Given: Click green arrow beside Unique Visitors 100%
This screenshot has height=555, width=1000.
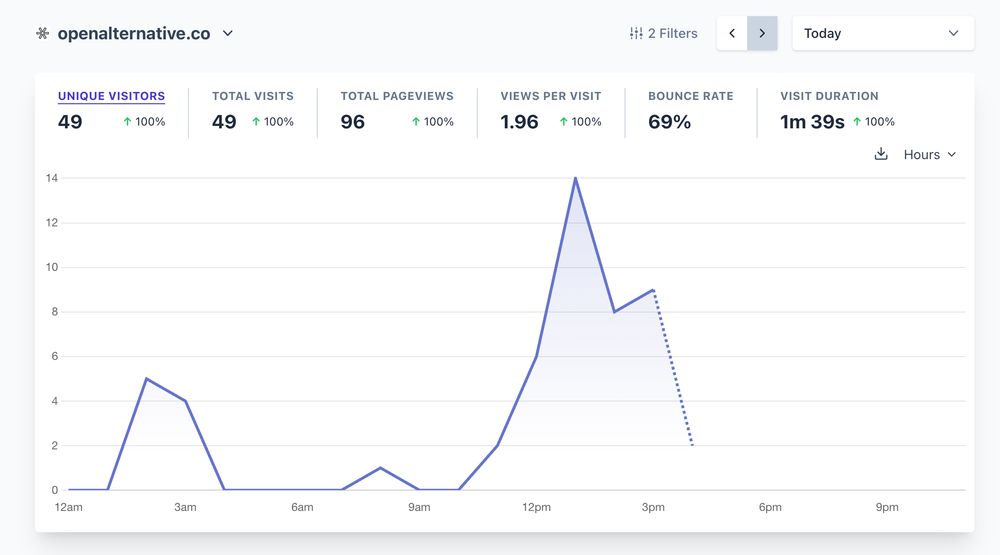Looking at the screenshot, I should (127, 121).
